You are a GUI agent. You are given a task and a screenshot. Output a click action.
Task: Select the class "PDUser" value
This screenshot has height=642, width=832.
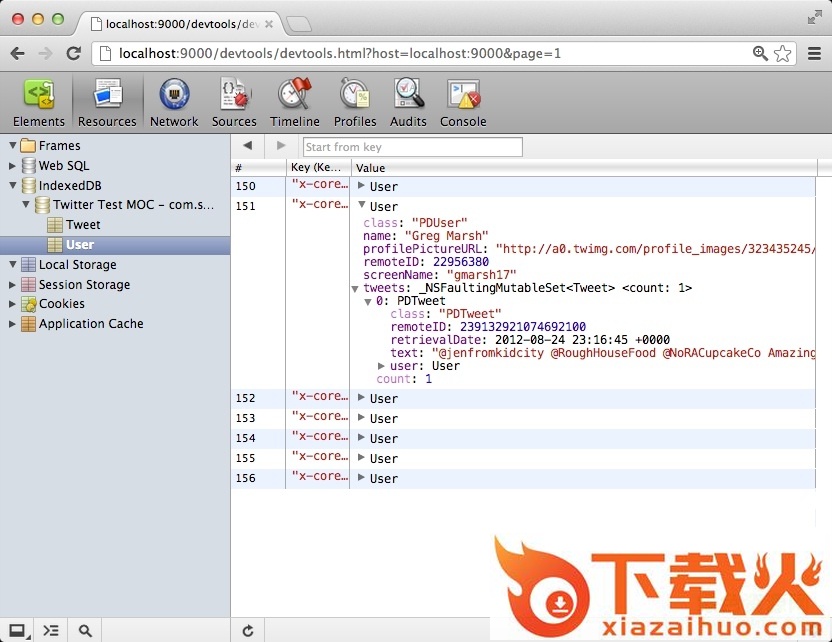pos(439,222)
